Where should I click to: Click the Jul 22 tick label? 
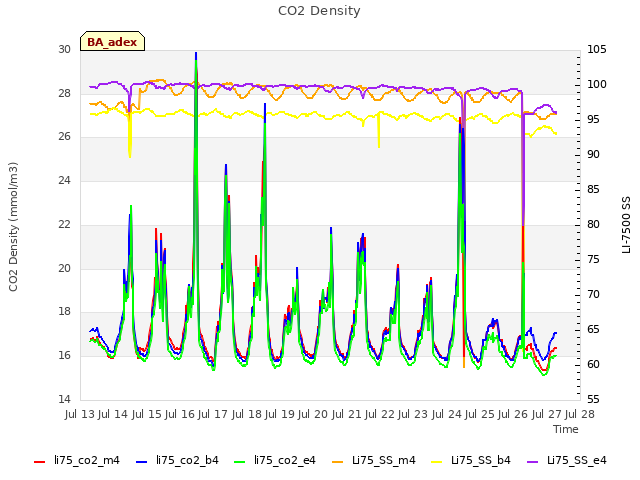[382, 414]
